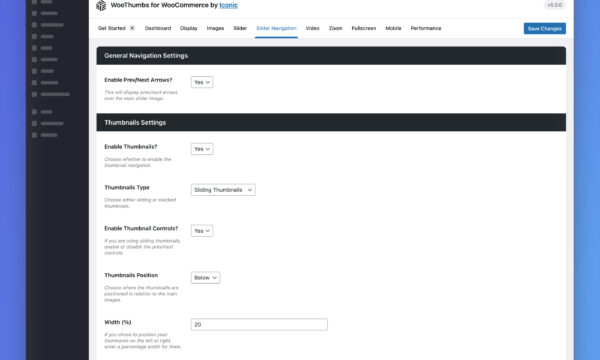Image resolution: width=600 pixels, height=360 pixels.
Task: Click the Enable Prev/Next Arrows? label
Action: pos(138,80)
